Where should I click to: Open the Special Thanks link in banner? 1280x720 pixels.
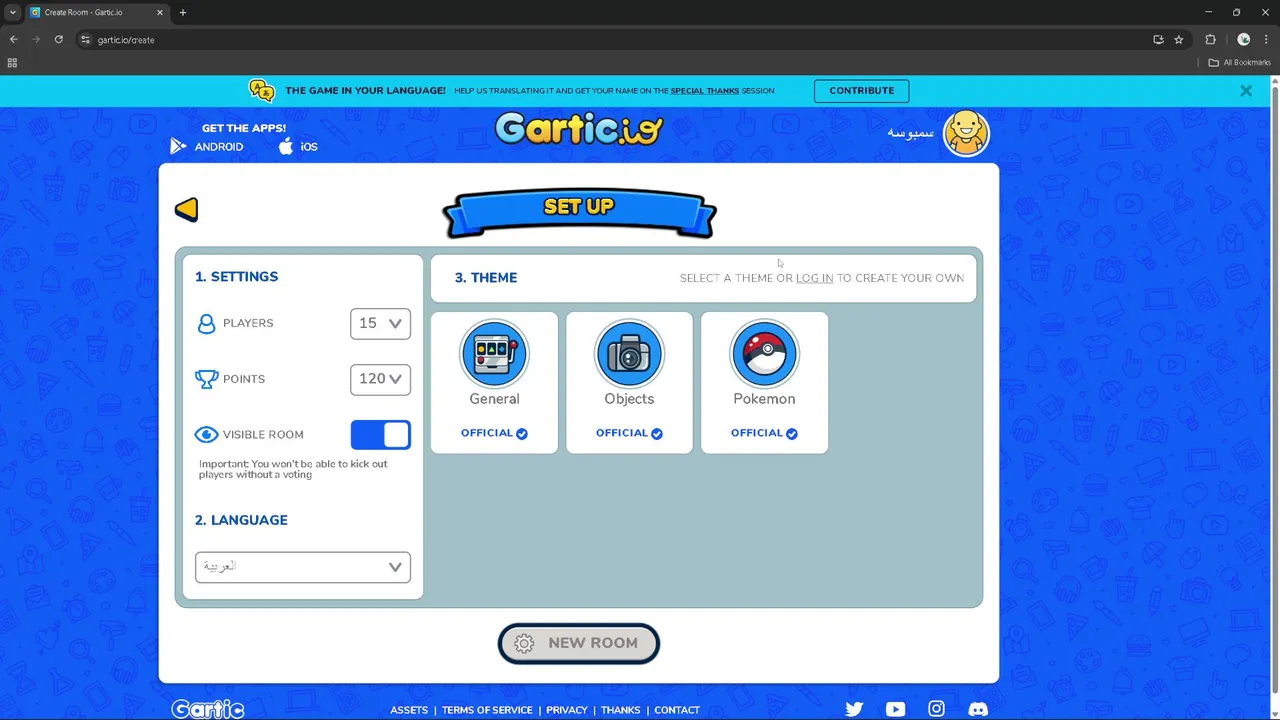click(705, 91)
